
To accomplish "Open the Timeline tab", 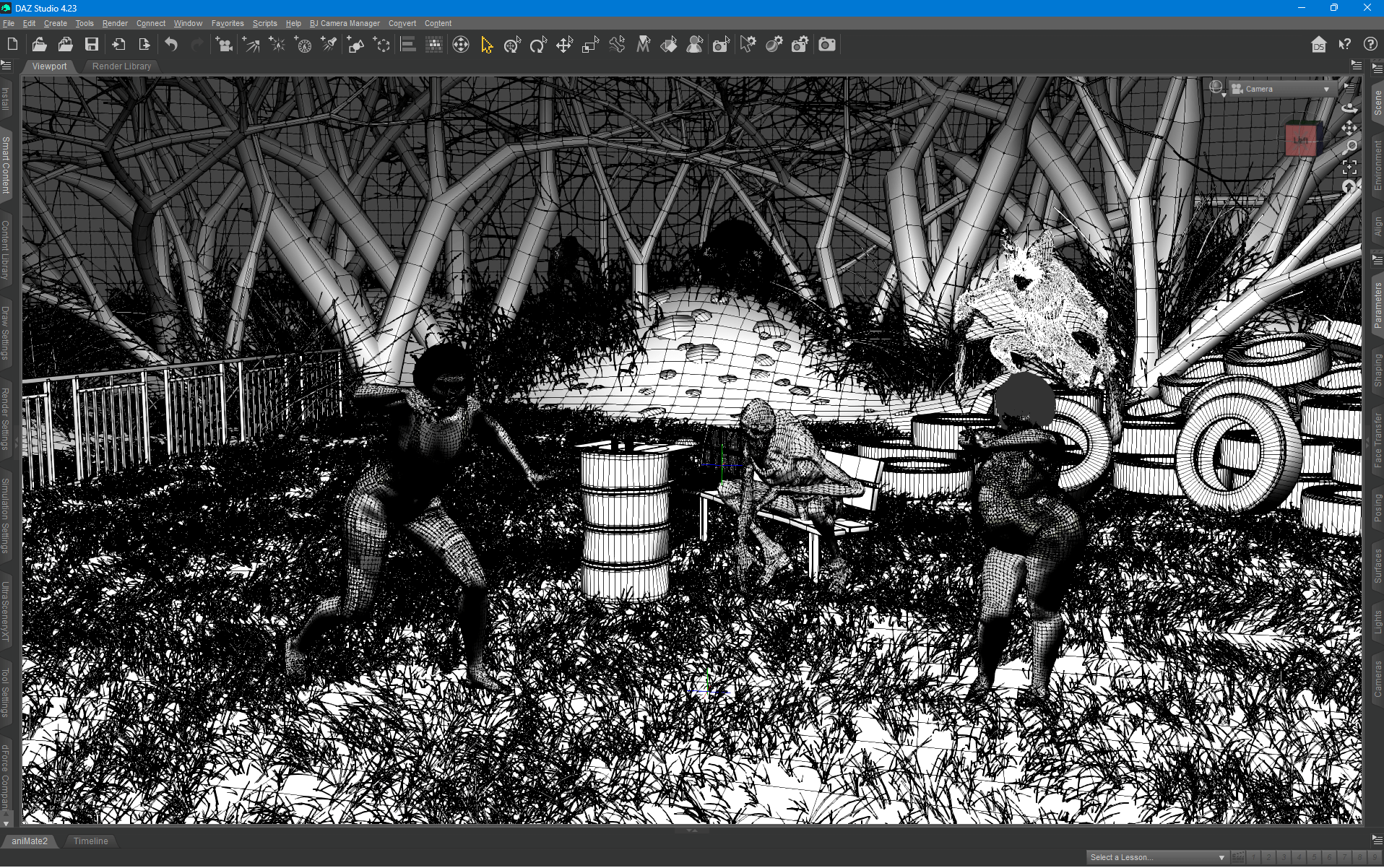I will pos(90,841).
